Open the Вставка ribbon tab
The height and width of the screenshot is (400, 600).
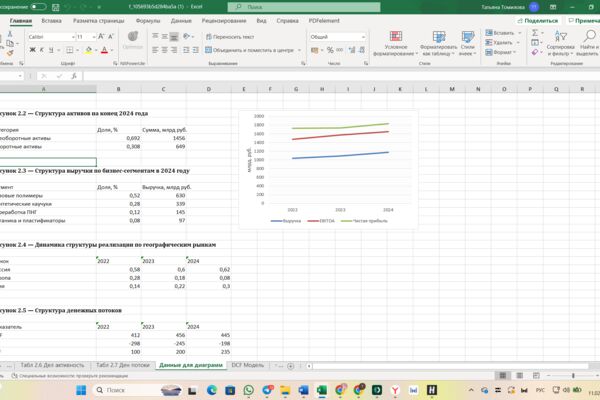pyautogui.click(x=51, y=21)
